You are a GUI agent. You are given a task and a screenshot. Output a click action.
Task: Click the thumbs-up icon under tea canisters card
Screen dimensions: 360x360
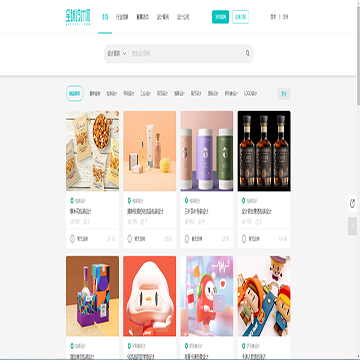[200, 221]
